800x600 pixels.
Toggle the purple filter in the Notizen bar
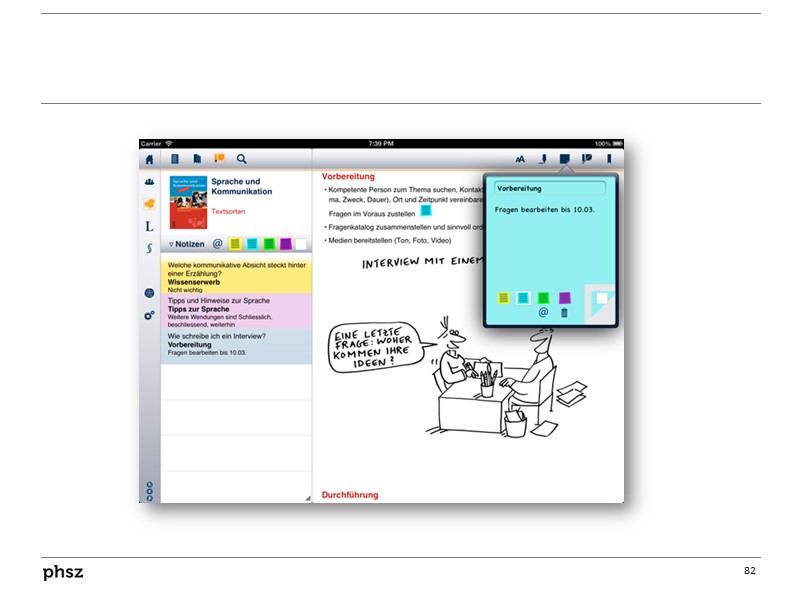pyautogui.click(x=286, y=244)
